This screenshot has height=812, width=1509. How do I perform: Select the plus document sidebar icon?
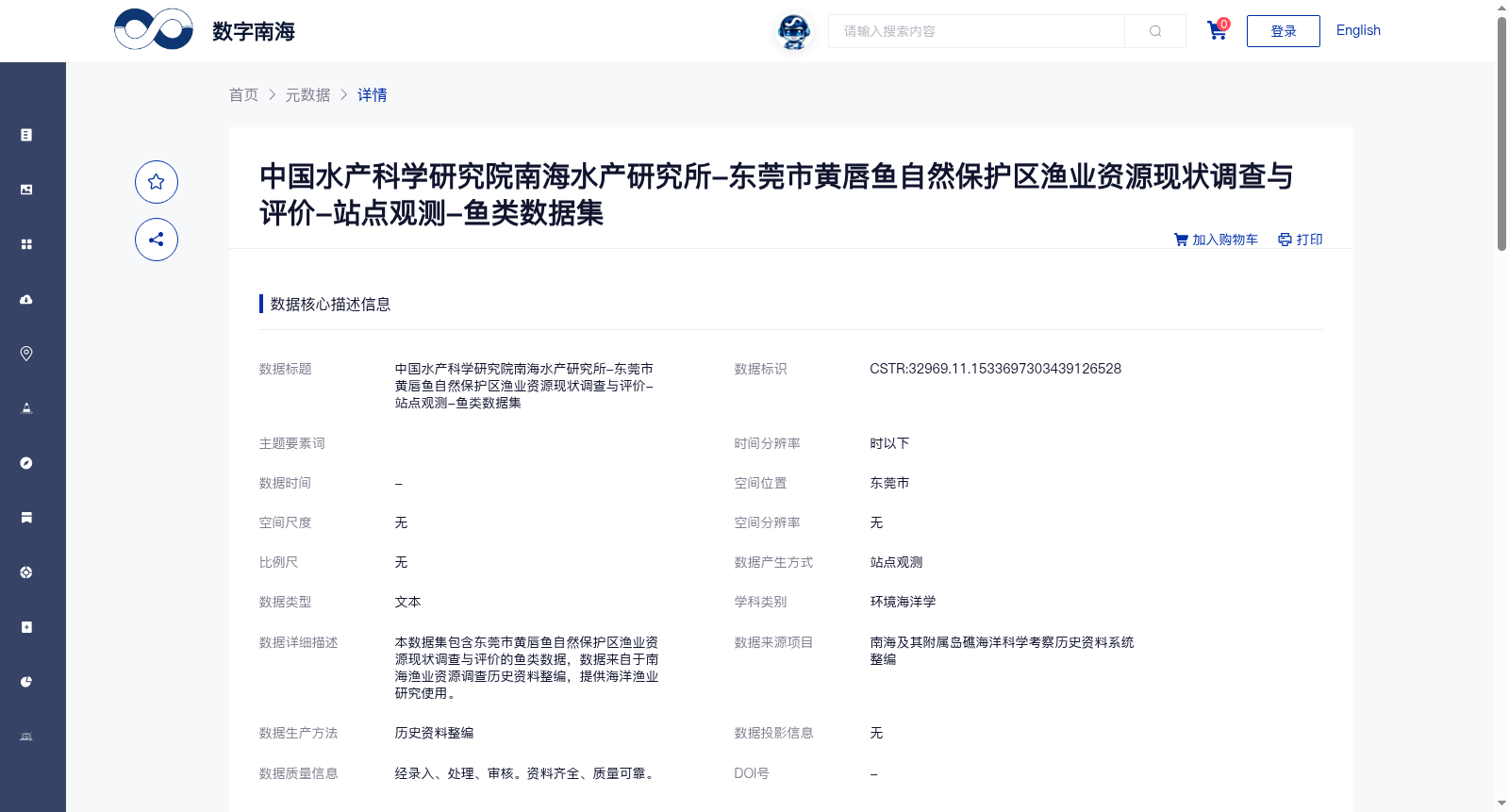point(26,627)
